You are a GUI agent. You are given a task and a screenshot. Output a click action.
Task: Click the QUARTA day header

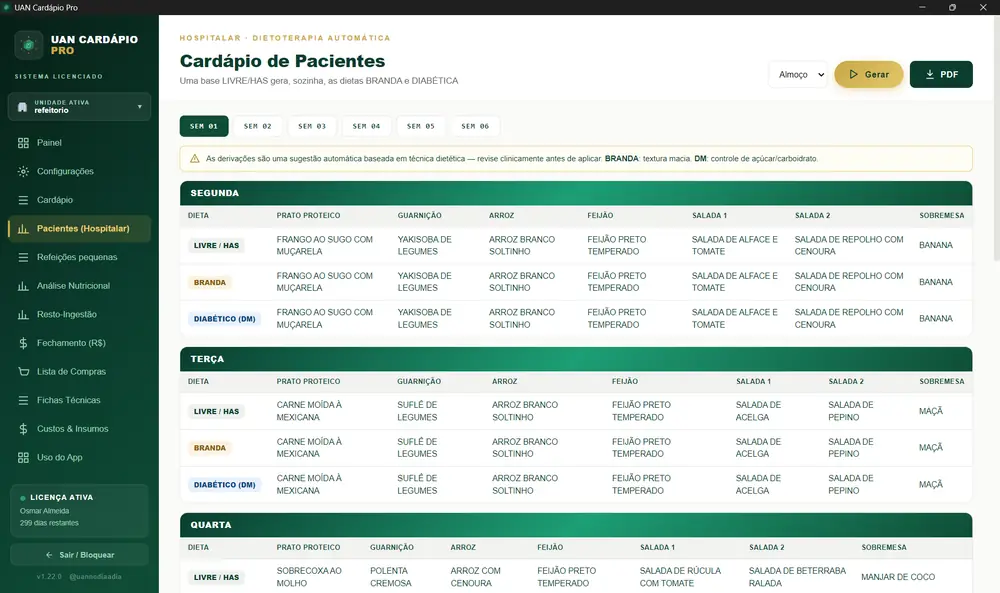tap(576, 525)
